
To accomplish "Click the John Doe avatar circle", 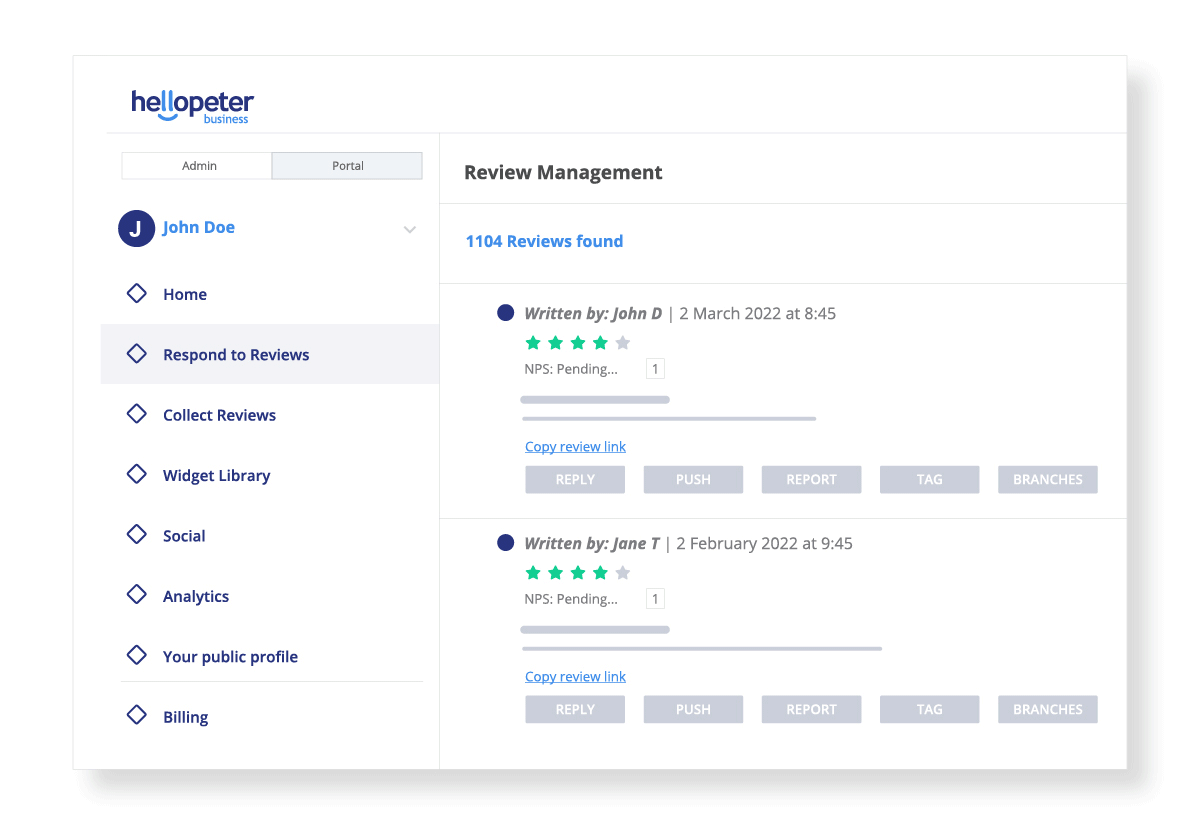I will coord(136,229).
